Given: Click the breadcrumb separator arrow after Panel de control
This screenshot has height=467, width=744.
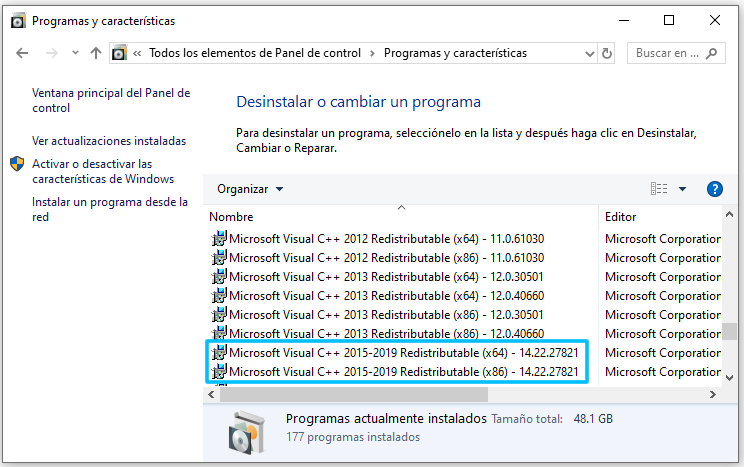Looking at the screenshot, I should (x=372, y=53).
